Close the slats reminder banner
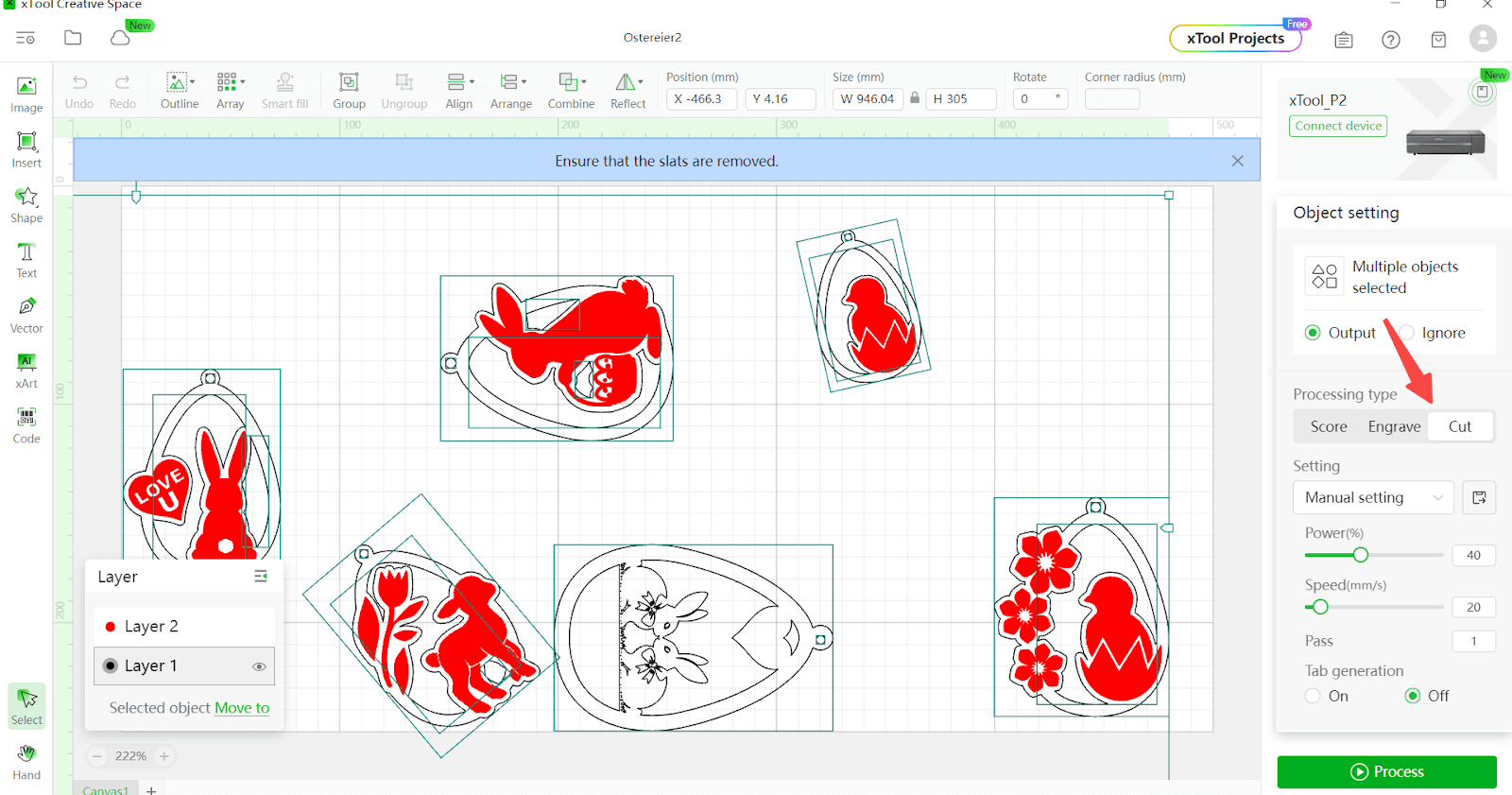Screen dimensions: 1512x795 click(1238, 161)
